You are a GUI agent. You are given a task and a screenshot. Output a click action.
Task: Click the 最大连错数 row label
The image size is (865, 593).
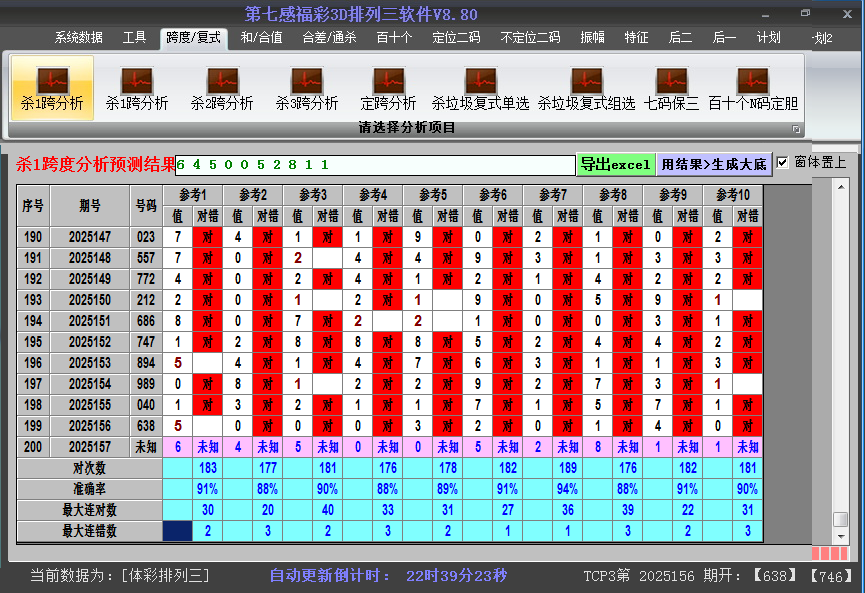(x=89, y=531)
